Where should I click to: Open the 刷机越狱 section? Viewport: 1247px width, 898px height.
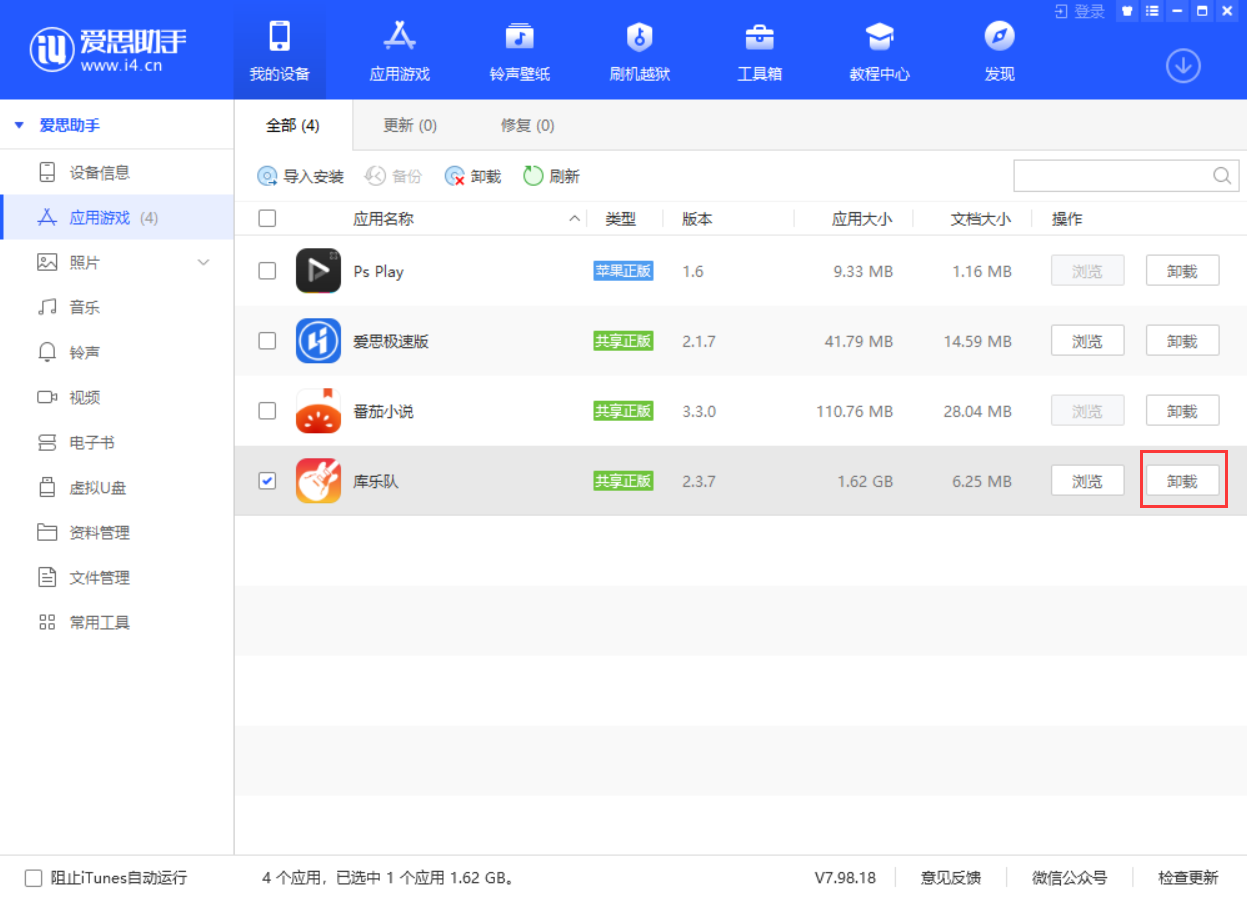(x=639, y=50)
